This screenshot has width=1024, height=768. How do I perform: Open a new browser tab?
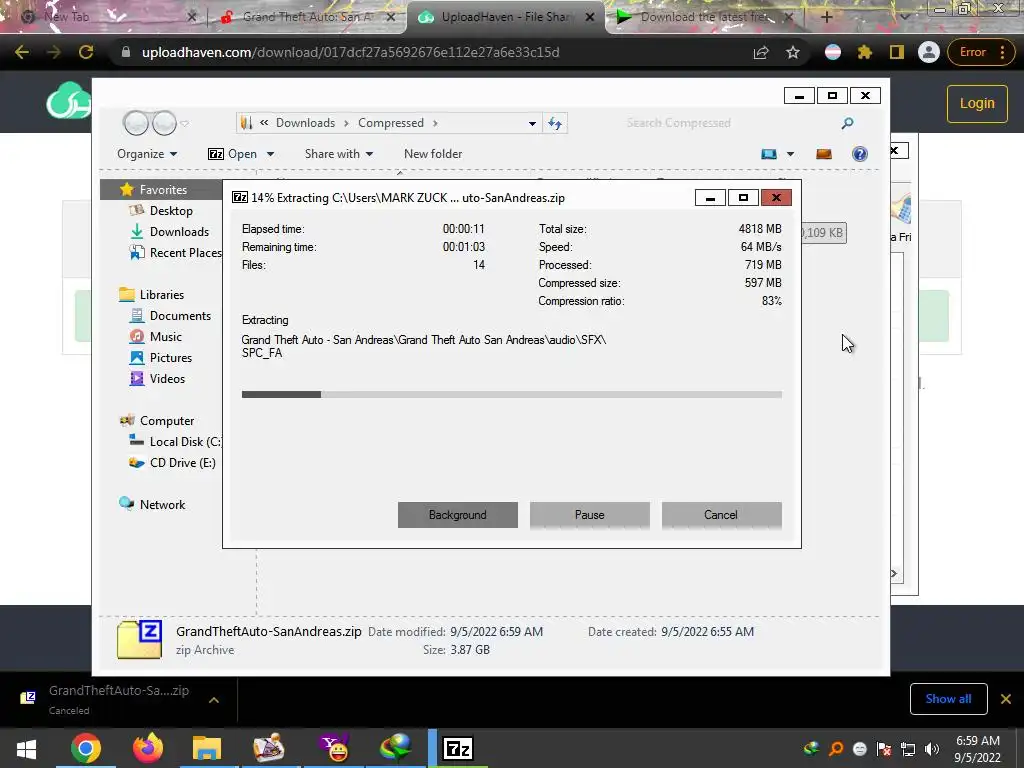pos(826,17)
